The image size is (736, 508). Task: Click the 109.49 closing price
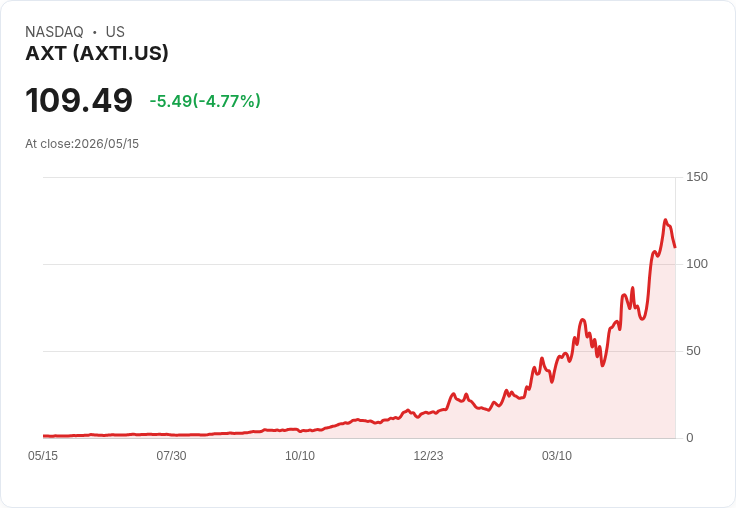pyautogui.click(x=79, y=100)
